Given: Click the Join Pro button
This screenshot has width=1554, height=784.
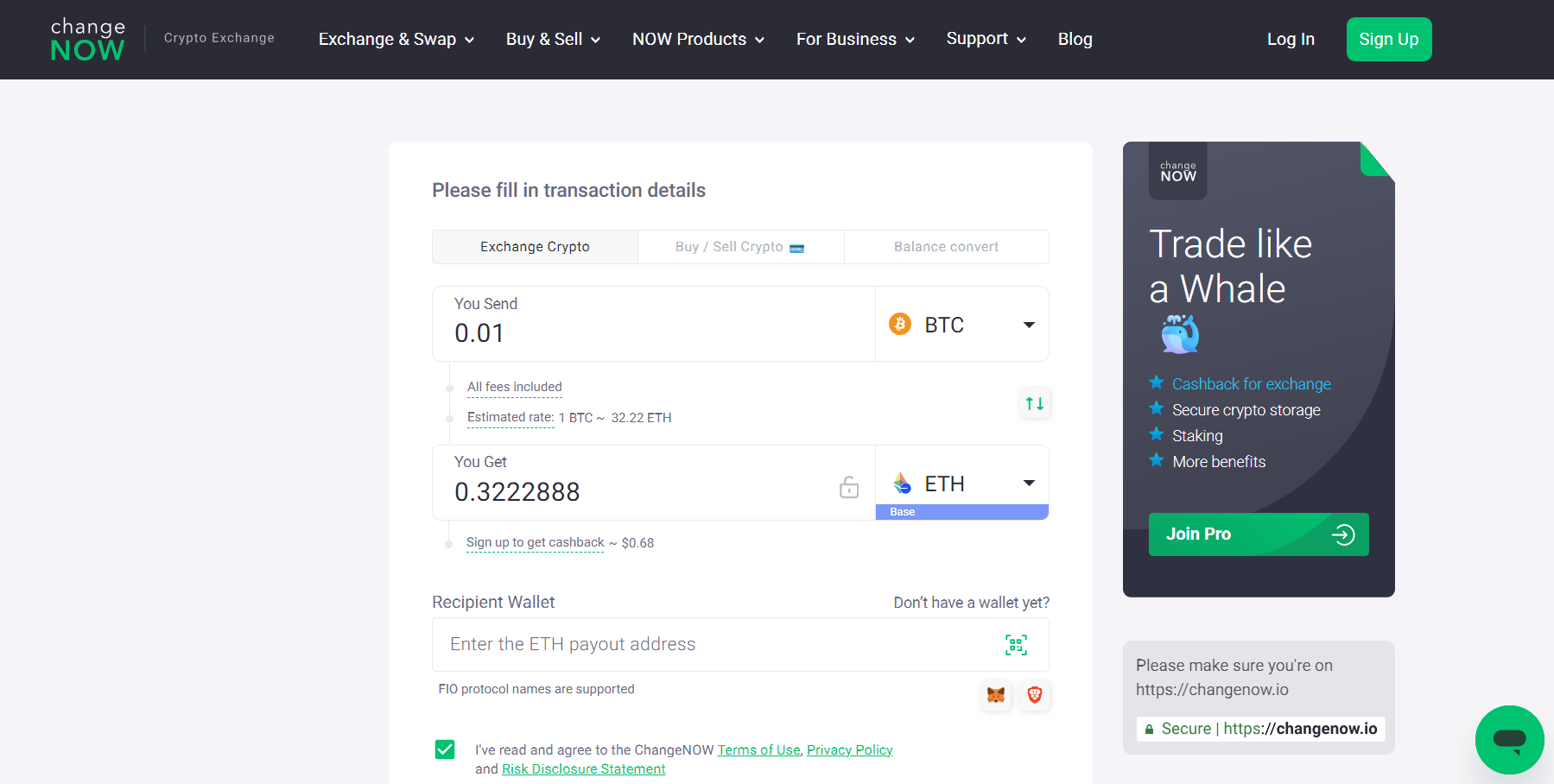Looking at the screenshot, I should pos(1258,534).
